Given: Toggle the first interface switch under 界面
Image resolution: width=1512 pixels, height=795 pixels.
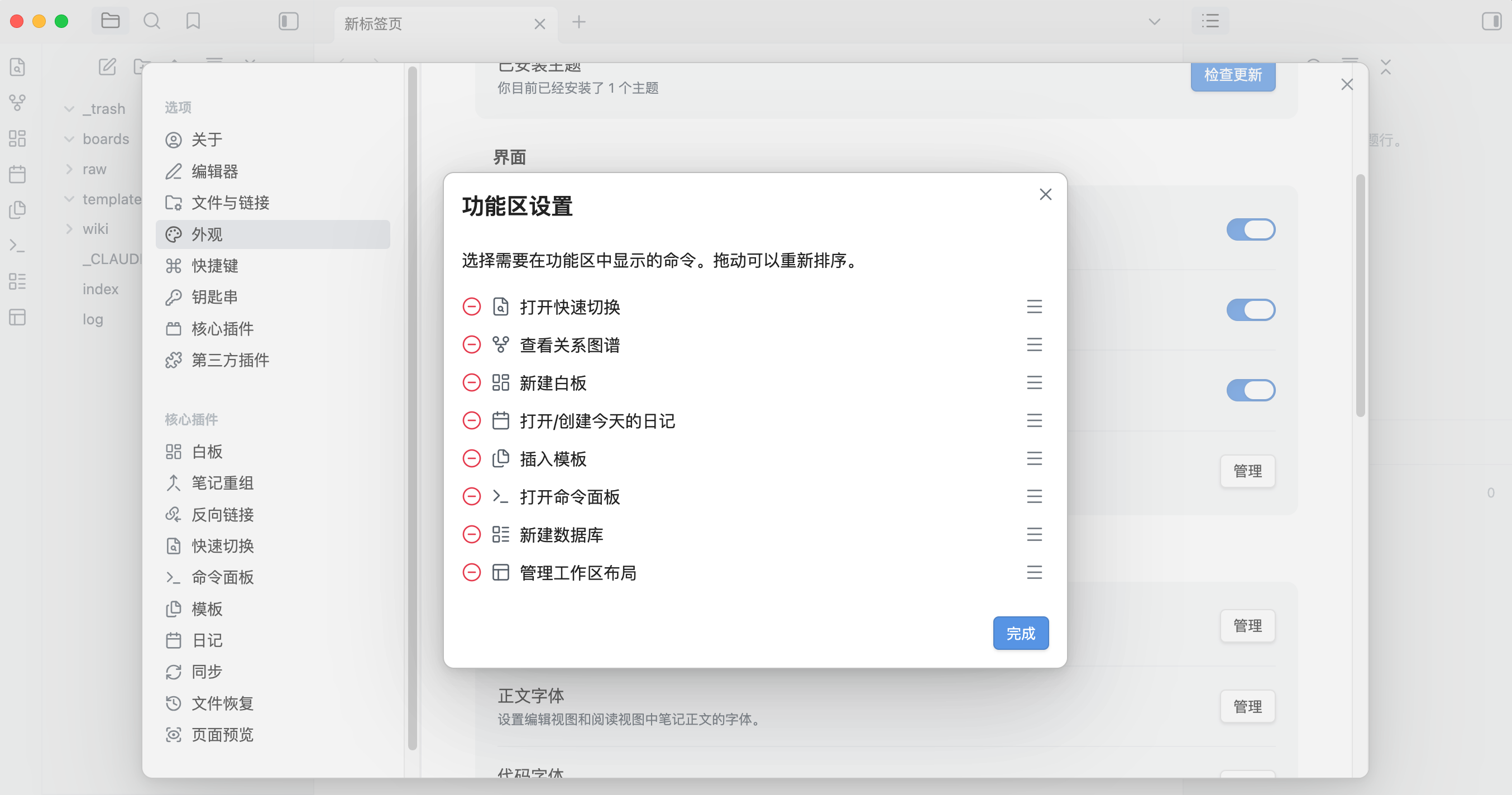Looking at the screenshot, I should 1251,229.
